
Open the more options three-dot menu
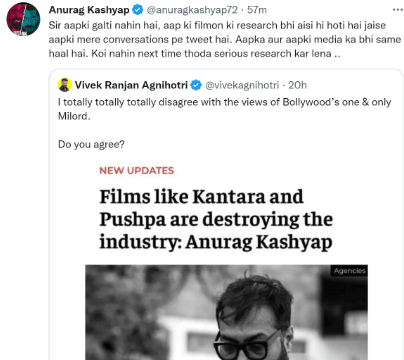pos(397,10)
